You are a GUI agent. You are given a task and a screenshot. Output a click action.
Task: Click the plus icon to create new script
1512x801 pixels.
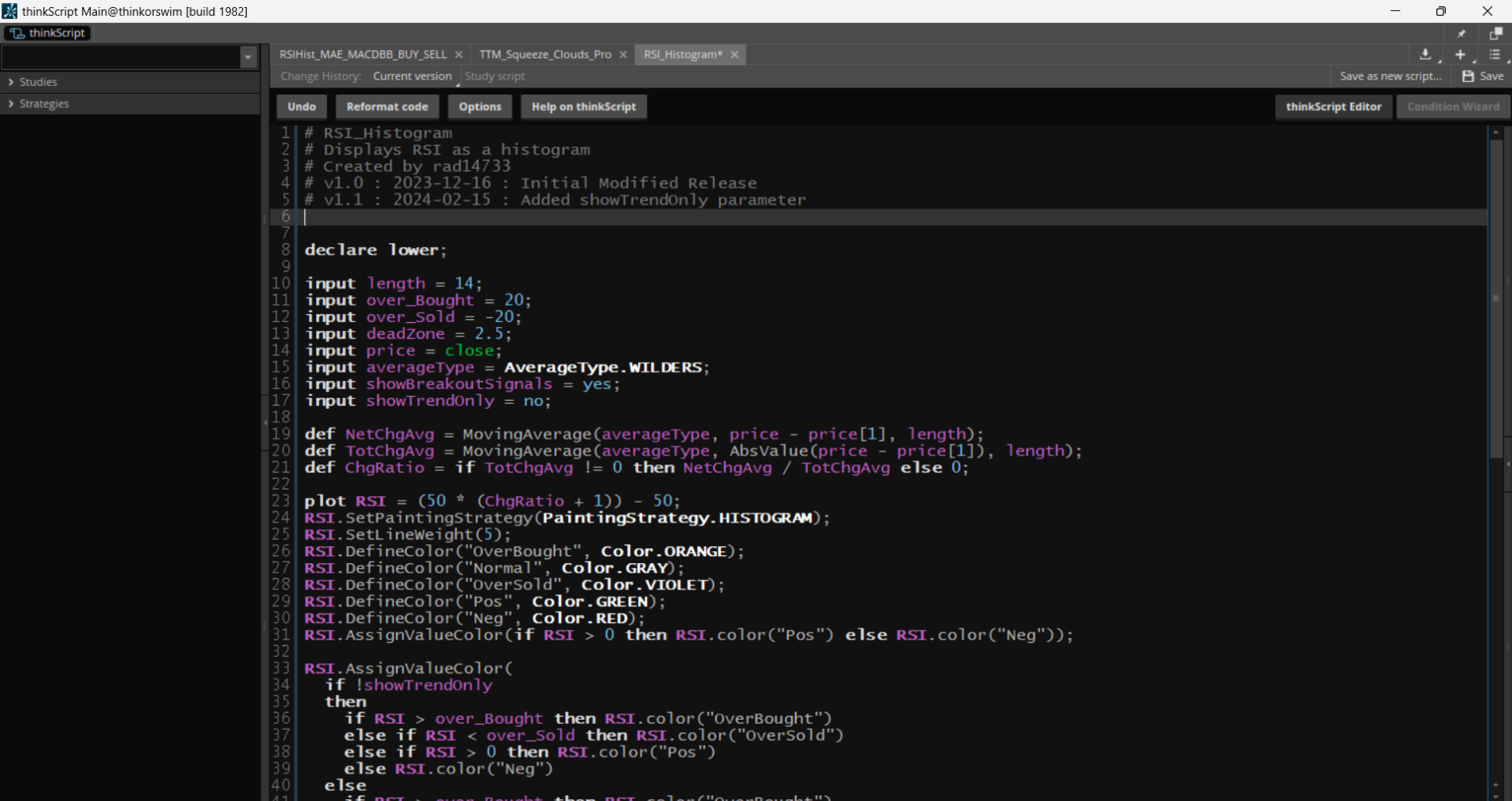1460,54
